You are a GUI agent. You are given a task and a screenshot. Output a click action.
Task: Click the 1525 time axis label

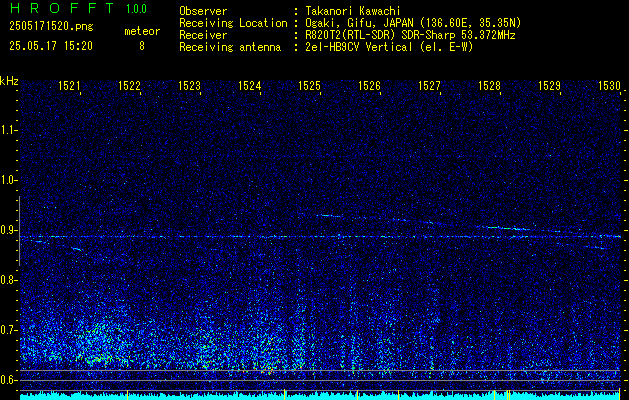click(310, 85)
